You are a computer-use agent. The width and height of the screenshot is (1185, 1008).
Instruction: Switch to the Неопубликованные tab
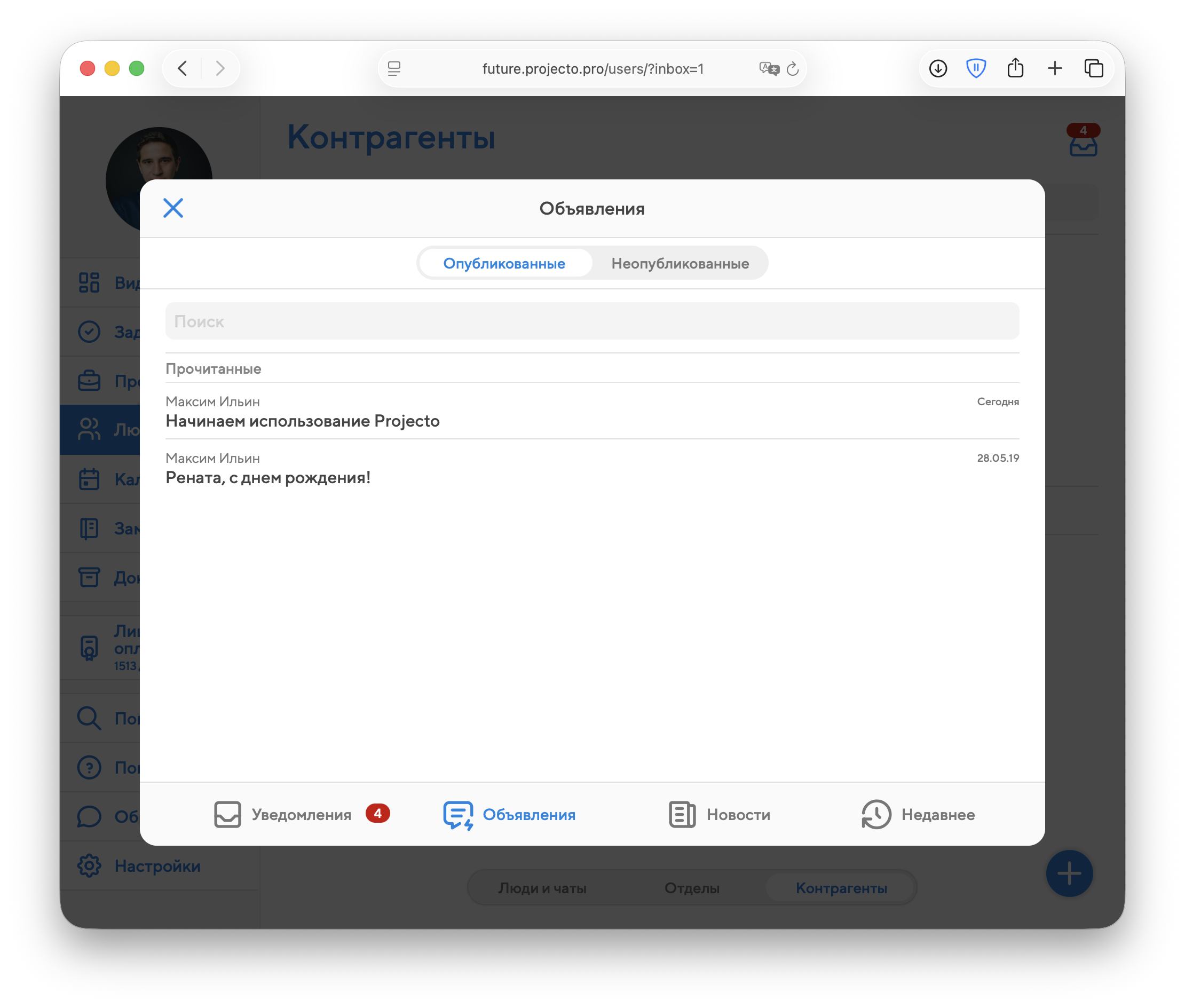tap(680, 263)
